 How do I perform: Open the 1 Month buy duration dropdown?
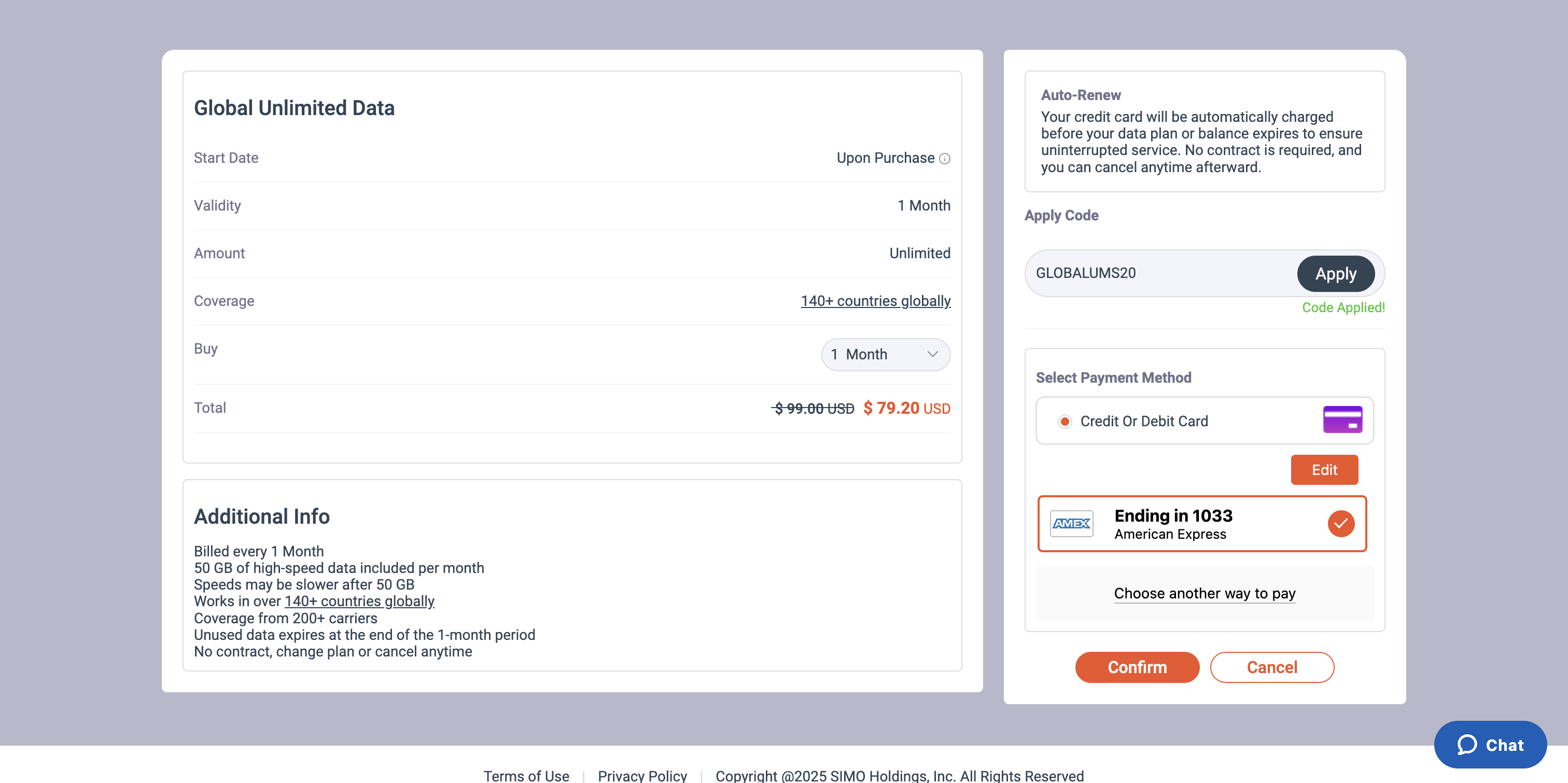[885, 354]
